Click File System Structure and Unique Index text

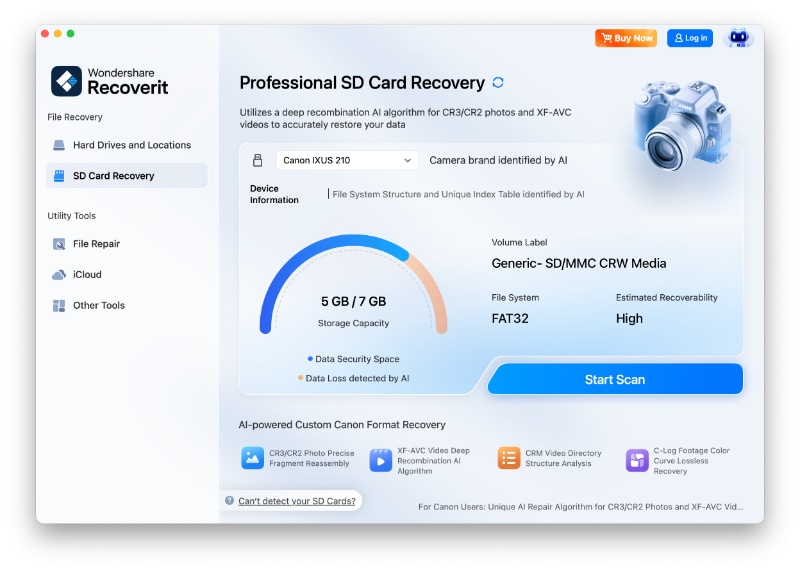tap(458, 194)
